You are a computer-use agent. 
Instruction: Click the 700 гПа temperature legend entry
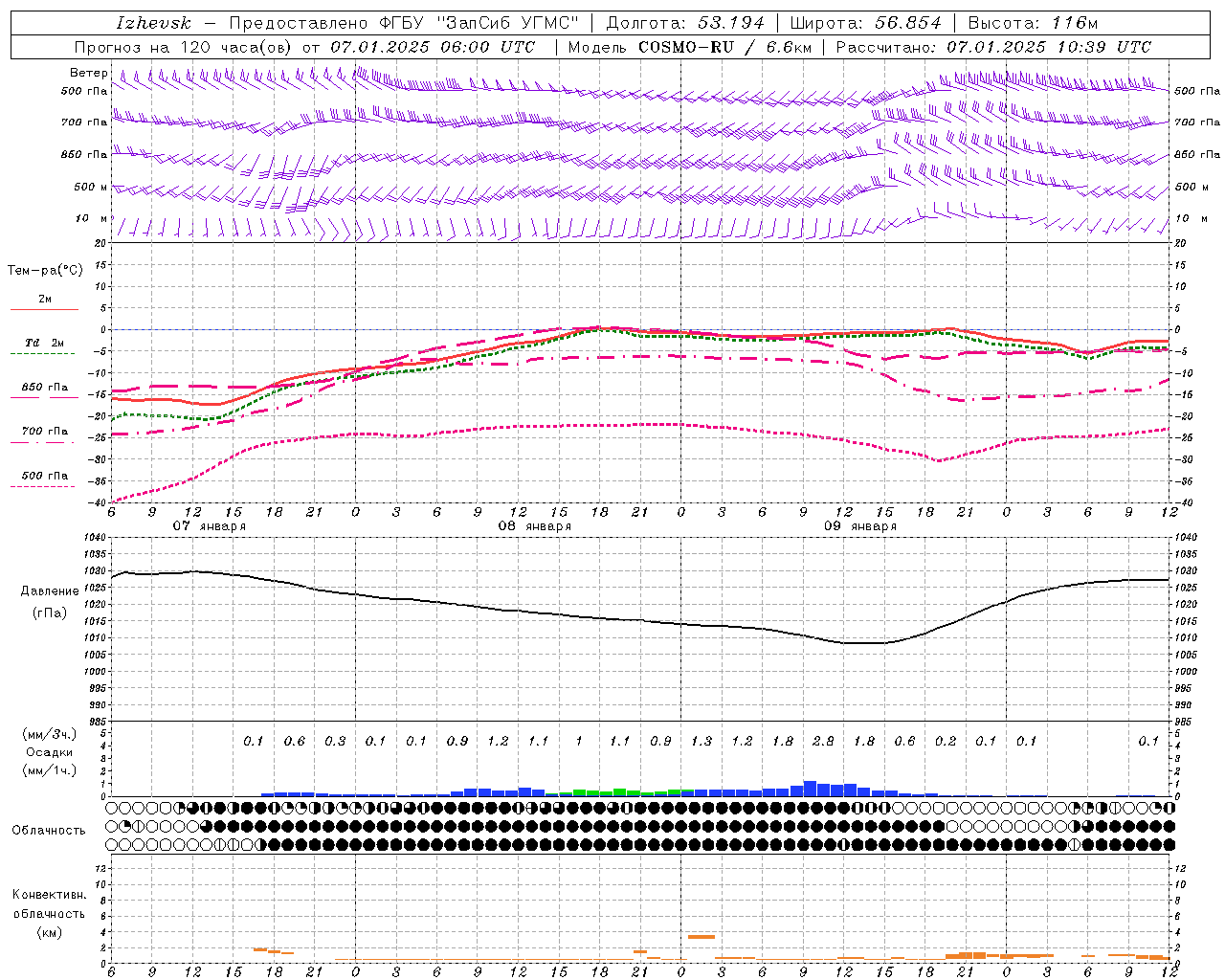[x=45, y=432]
